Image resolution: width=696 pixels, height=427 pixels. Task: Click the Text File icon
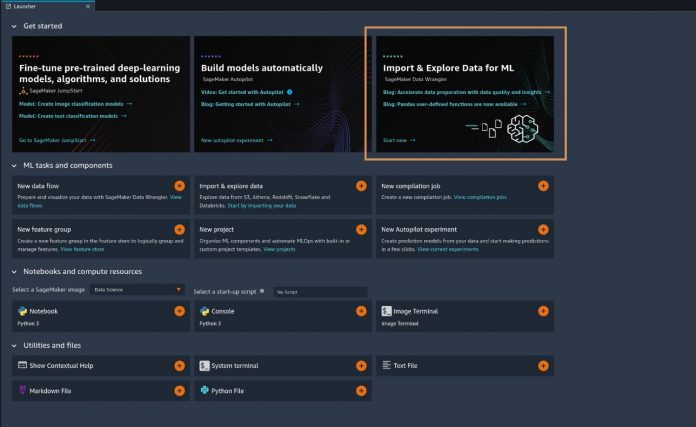click(387, 365)
